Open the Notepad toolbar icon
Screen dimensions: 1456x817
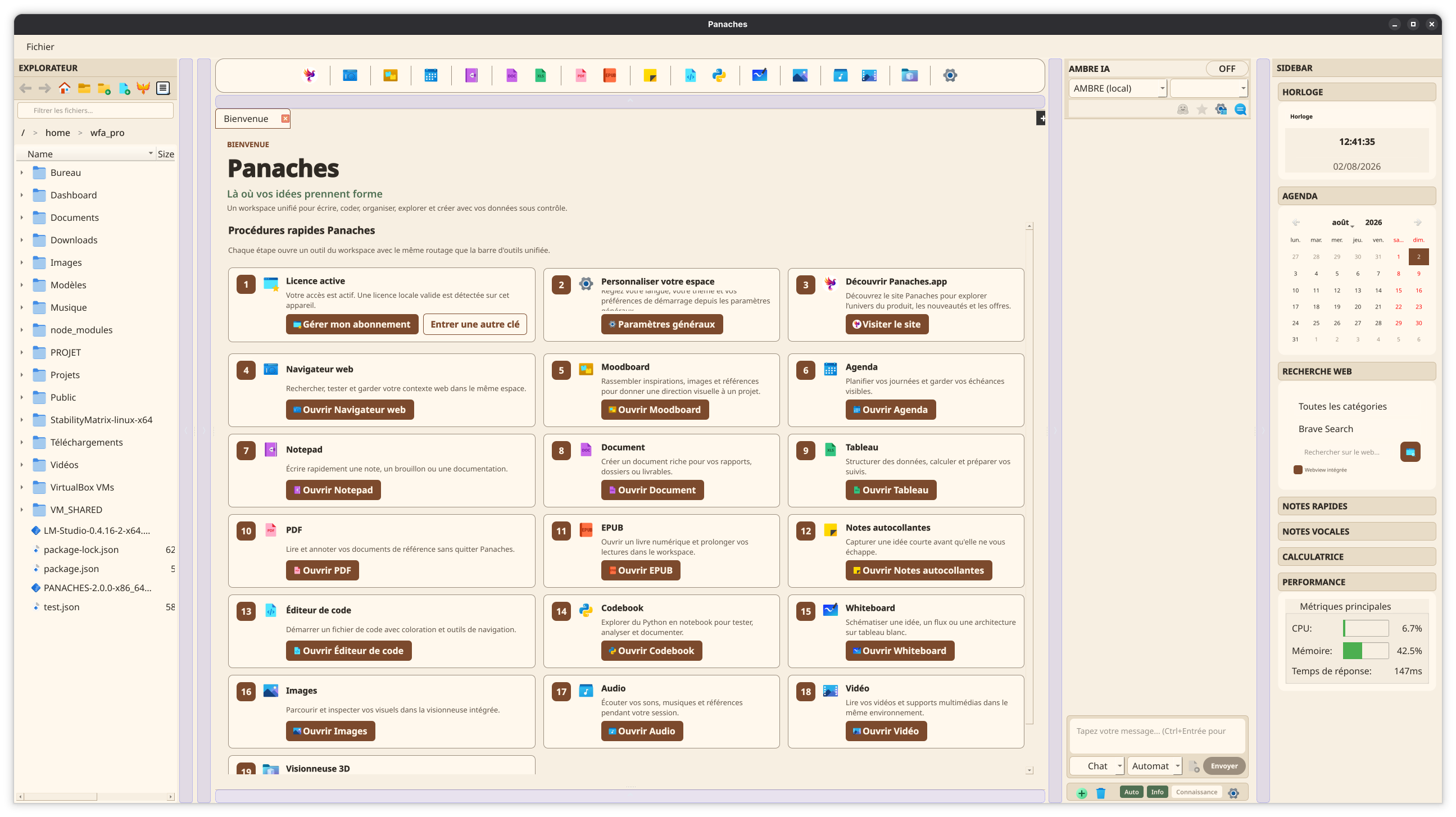471,75
